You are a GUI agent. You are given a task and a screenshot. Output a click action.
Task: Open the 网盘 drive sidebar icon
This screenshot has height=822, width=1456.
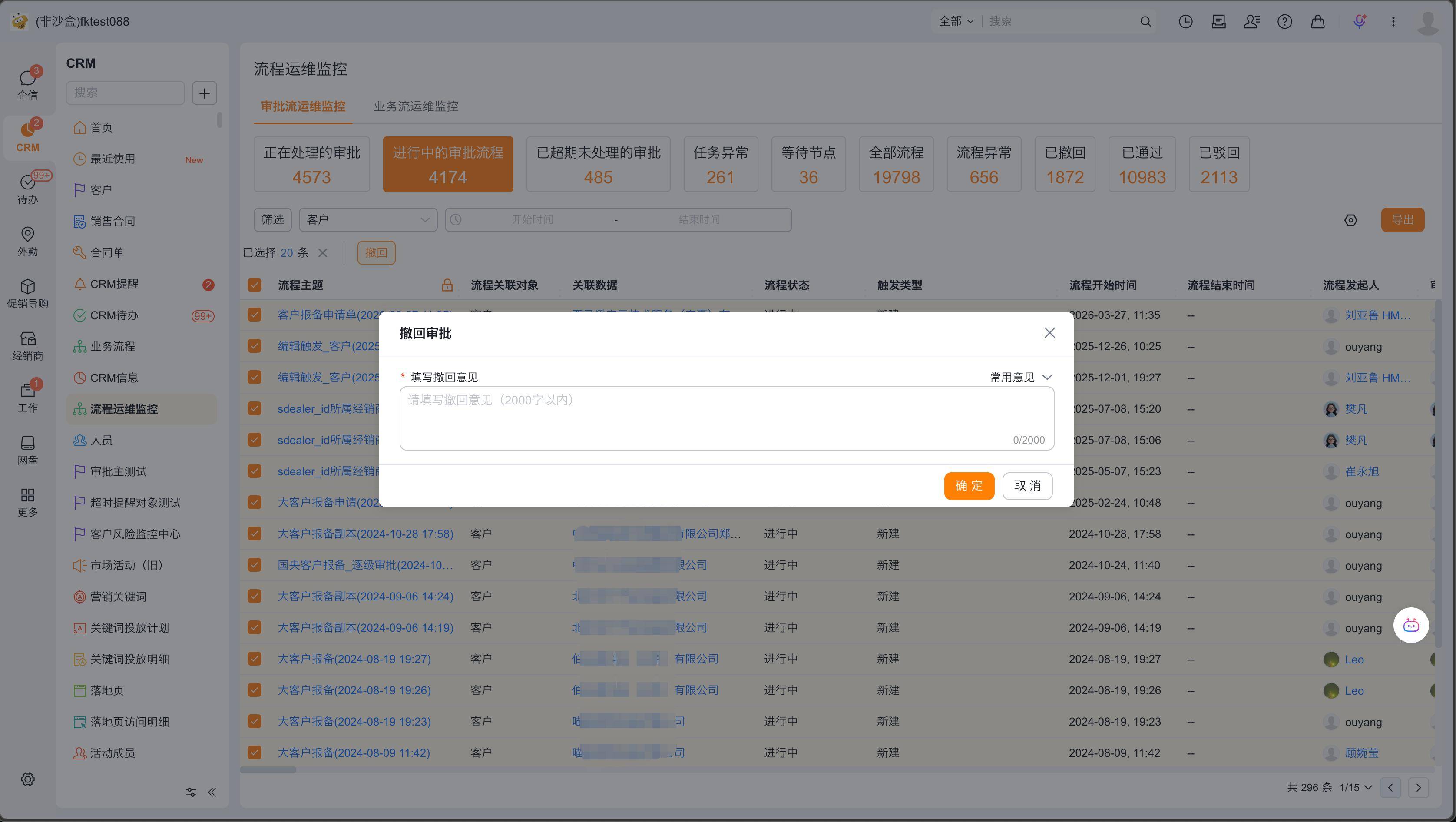click(x=27, y=450)
